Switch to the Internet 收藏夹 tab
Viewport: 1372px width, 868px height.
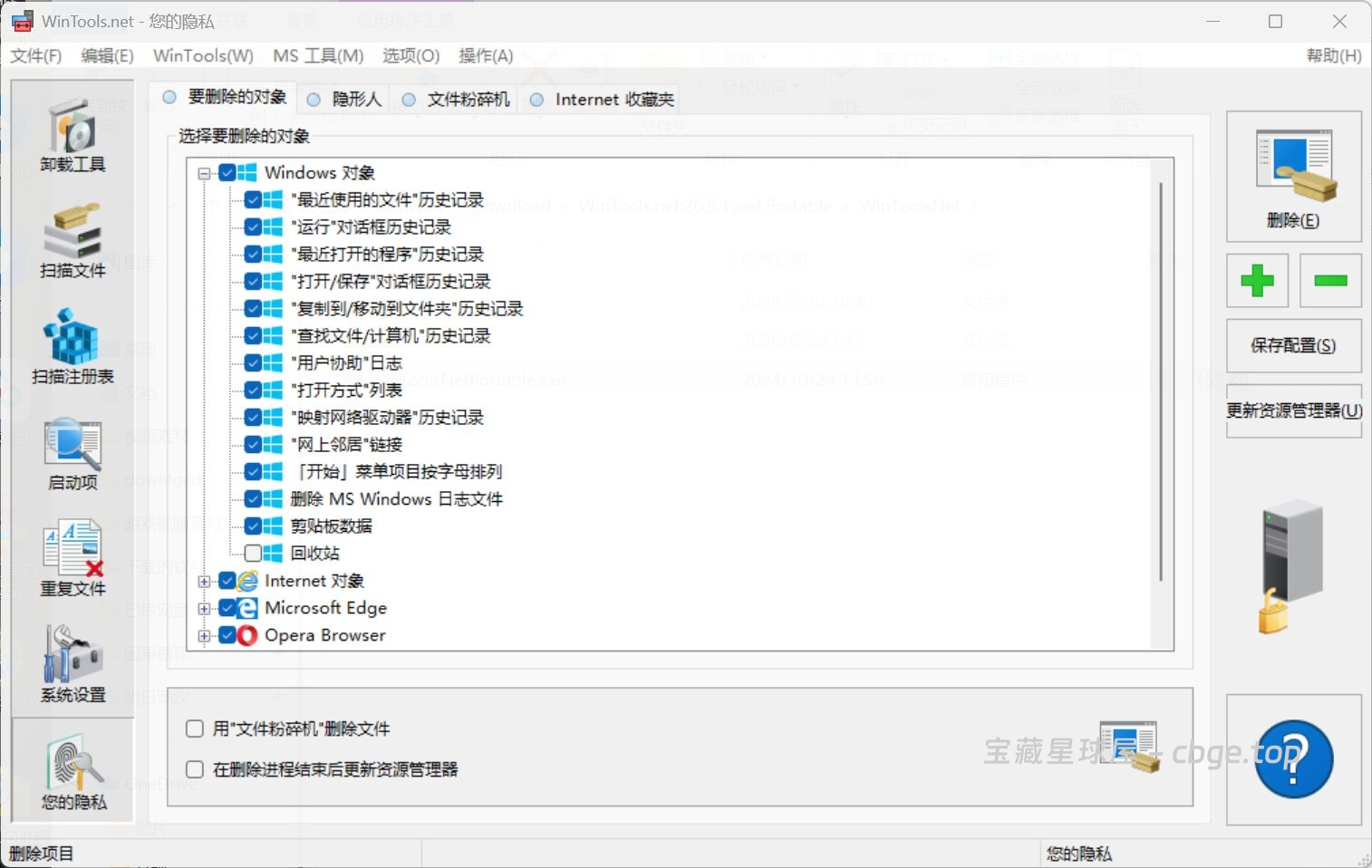pyautogui.click(x=602, y=100)
